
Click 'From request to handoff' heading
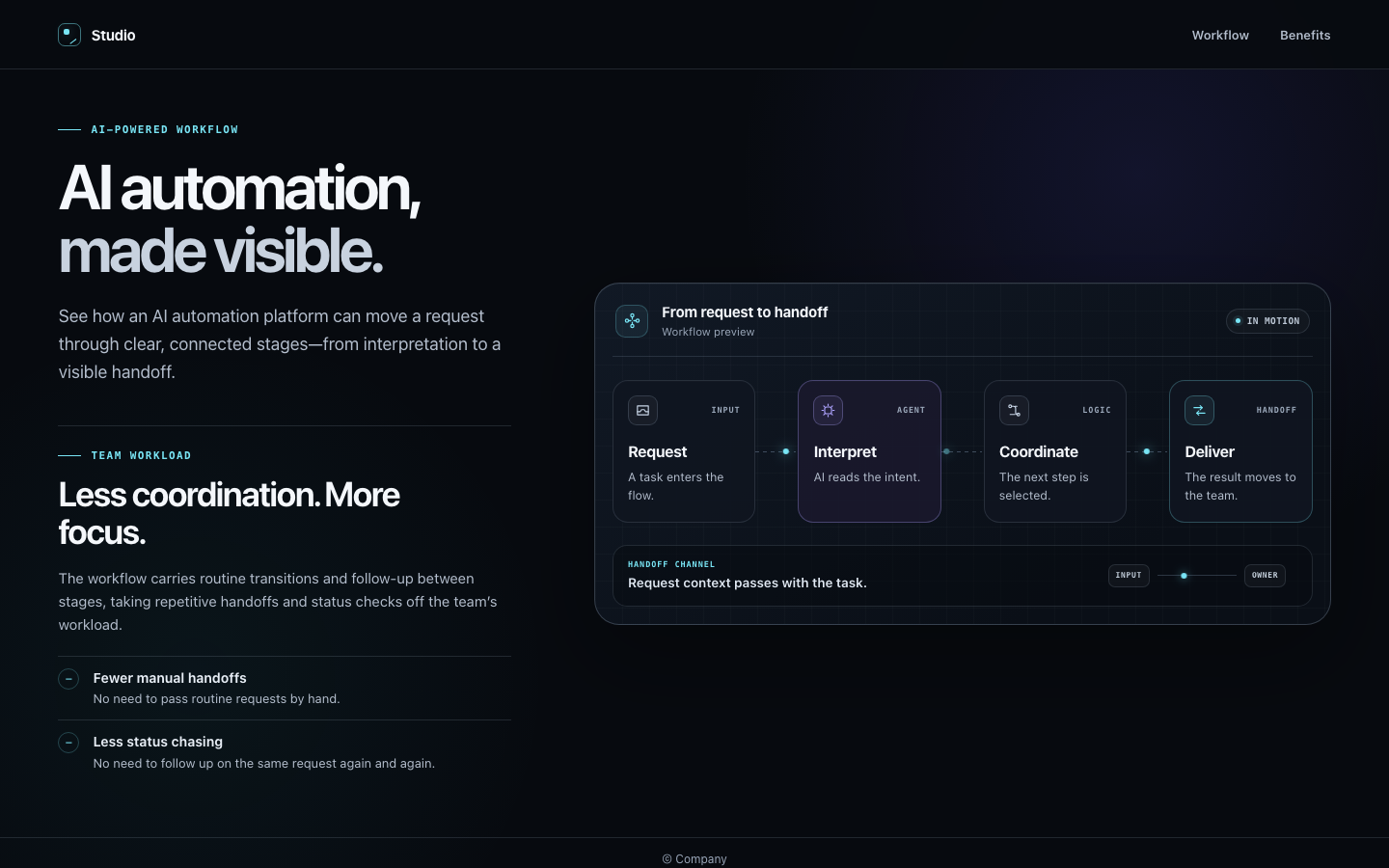745,312
